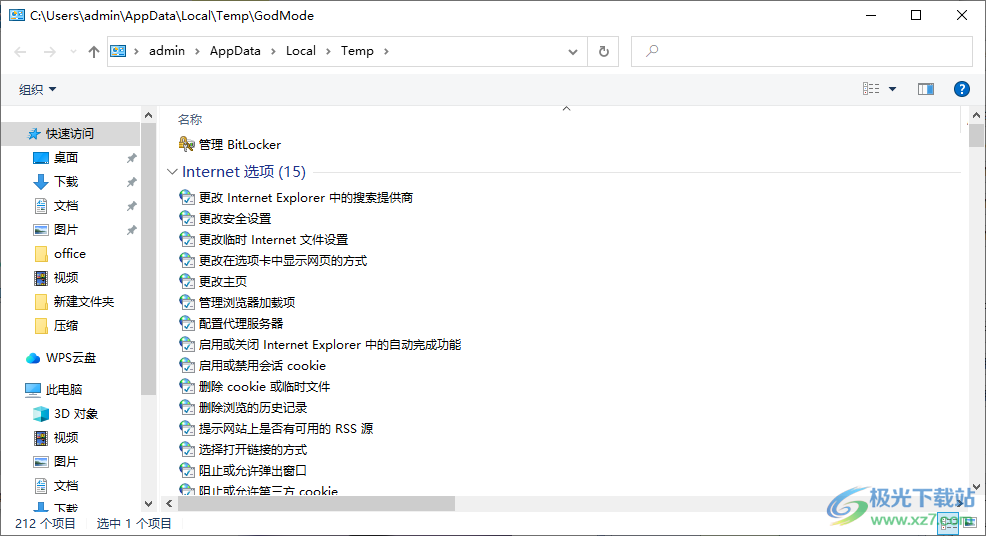
Task: Open the view options dropdown arrow
Action: [892, 89]
